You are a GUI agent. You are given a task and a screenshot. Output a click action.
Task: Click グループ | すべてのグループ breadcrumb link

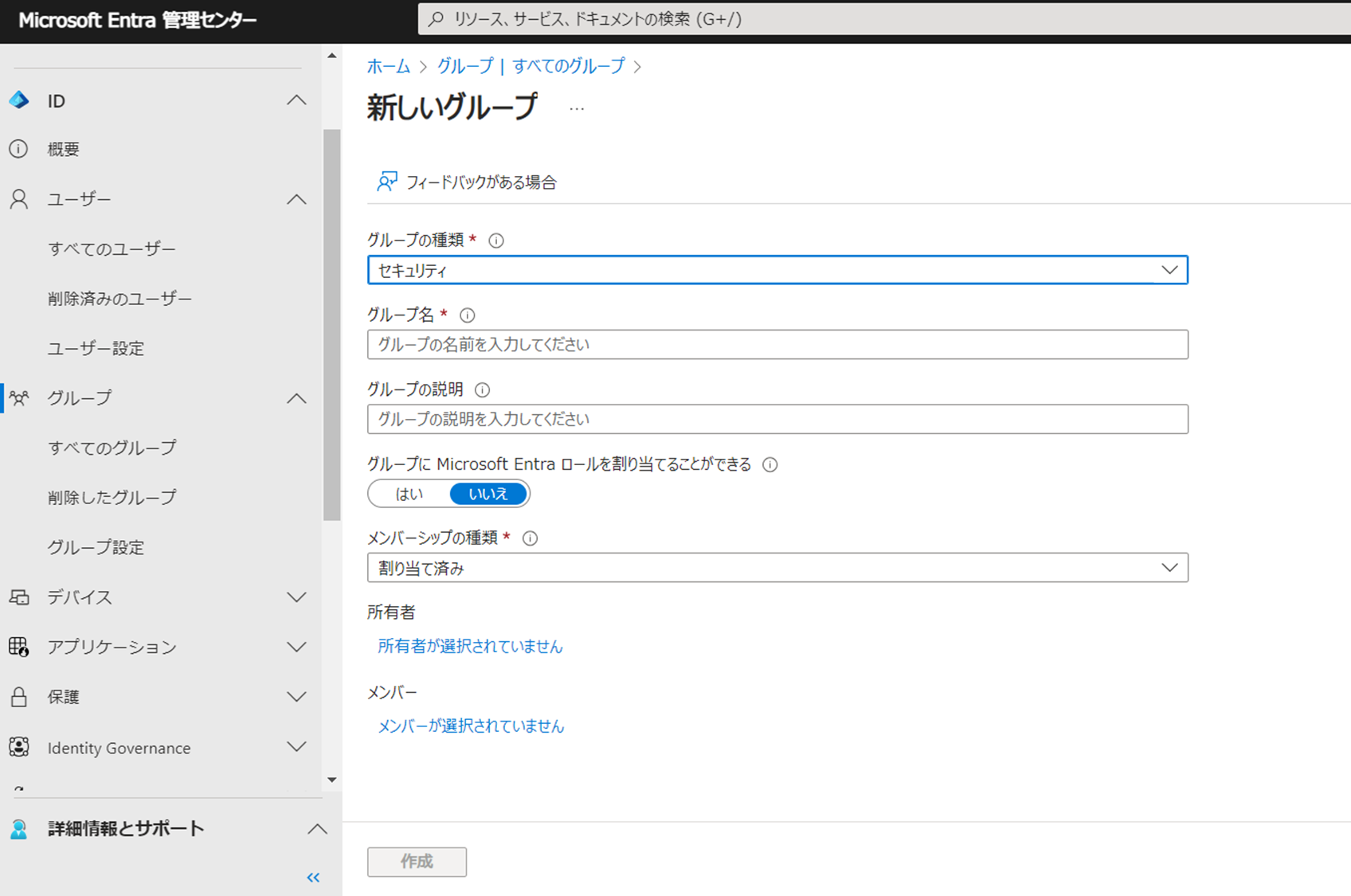click(531, 66)
